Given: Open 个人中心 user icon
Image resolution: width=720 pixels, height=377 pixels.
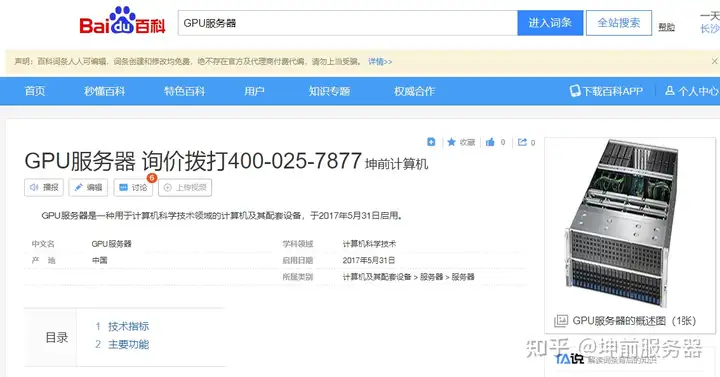Looking at the screenshot, I should click(670, 90).
